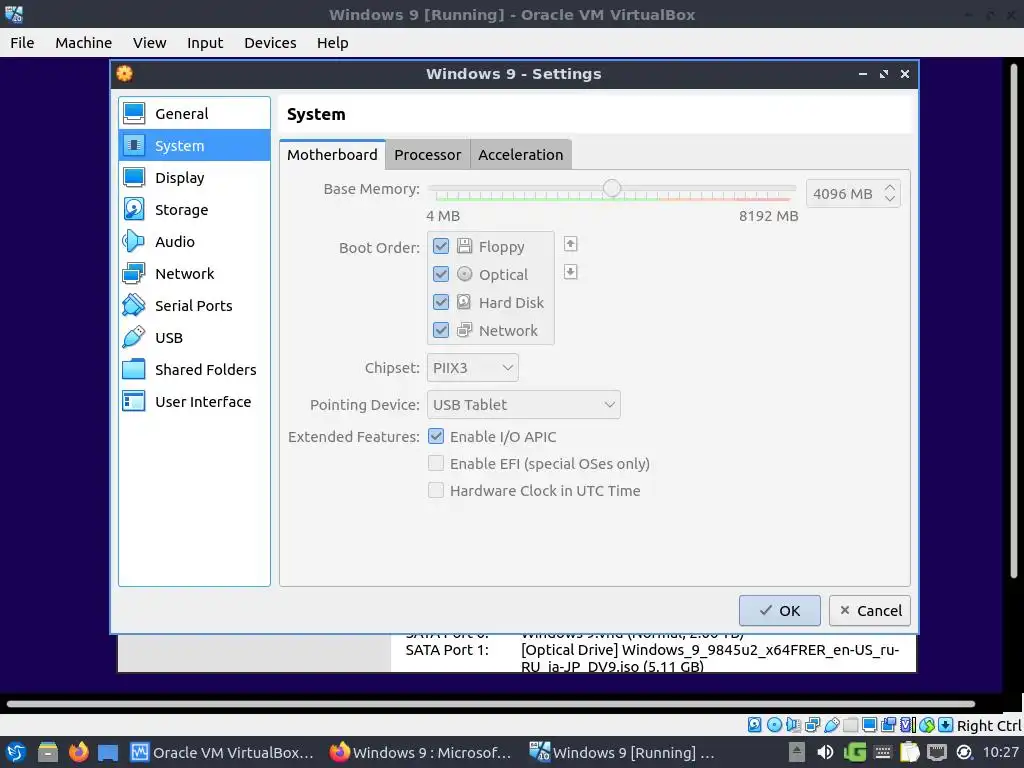The height and width of the screenshot is (768, 1024).
Task: Open the Devices menu
Action: pyautogui.click(x=270, y=43)
